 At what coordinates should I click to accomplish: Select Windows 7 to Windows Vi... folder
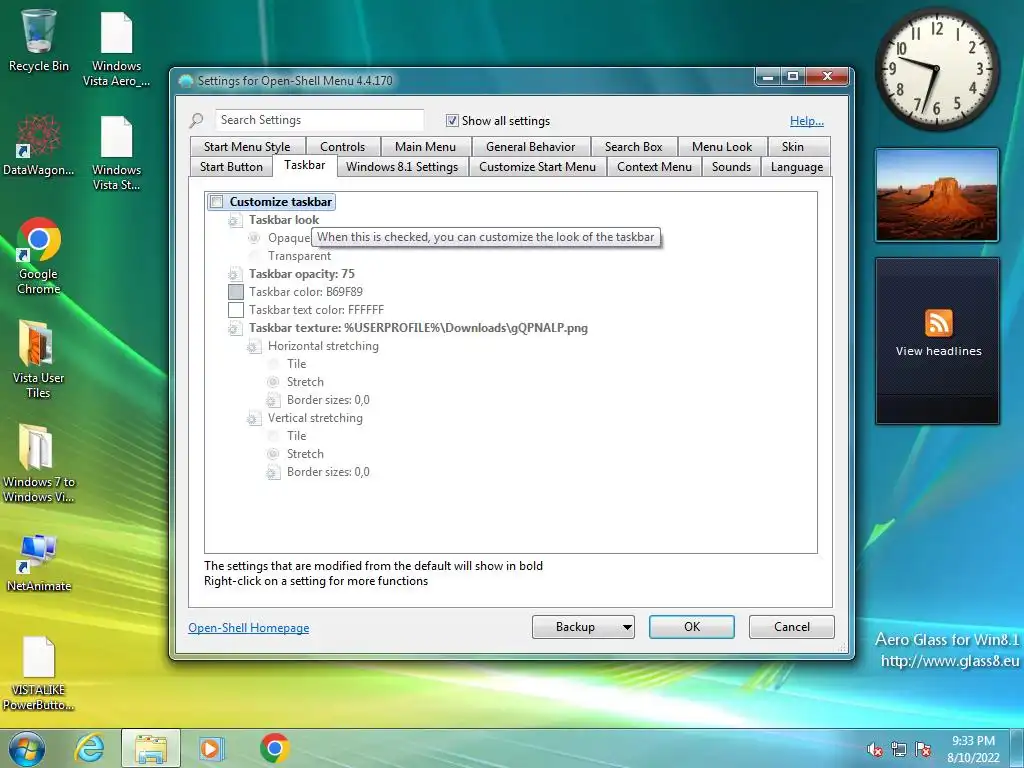pyautogui.click(x=39, y=463)
